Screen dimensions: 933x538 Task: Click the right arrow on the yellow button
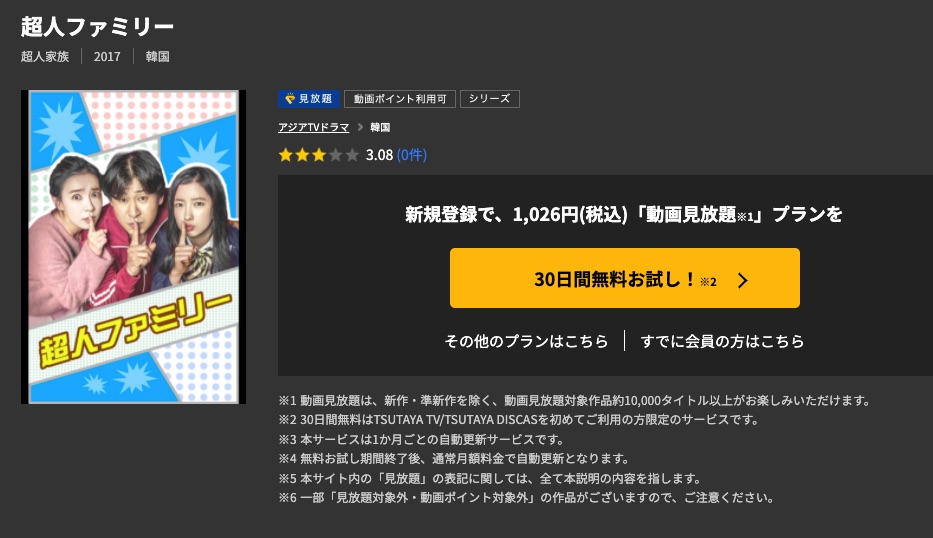743,280
